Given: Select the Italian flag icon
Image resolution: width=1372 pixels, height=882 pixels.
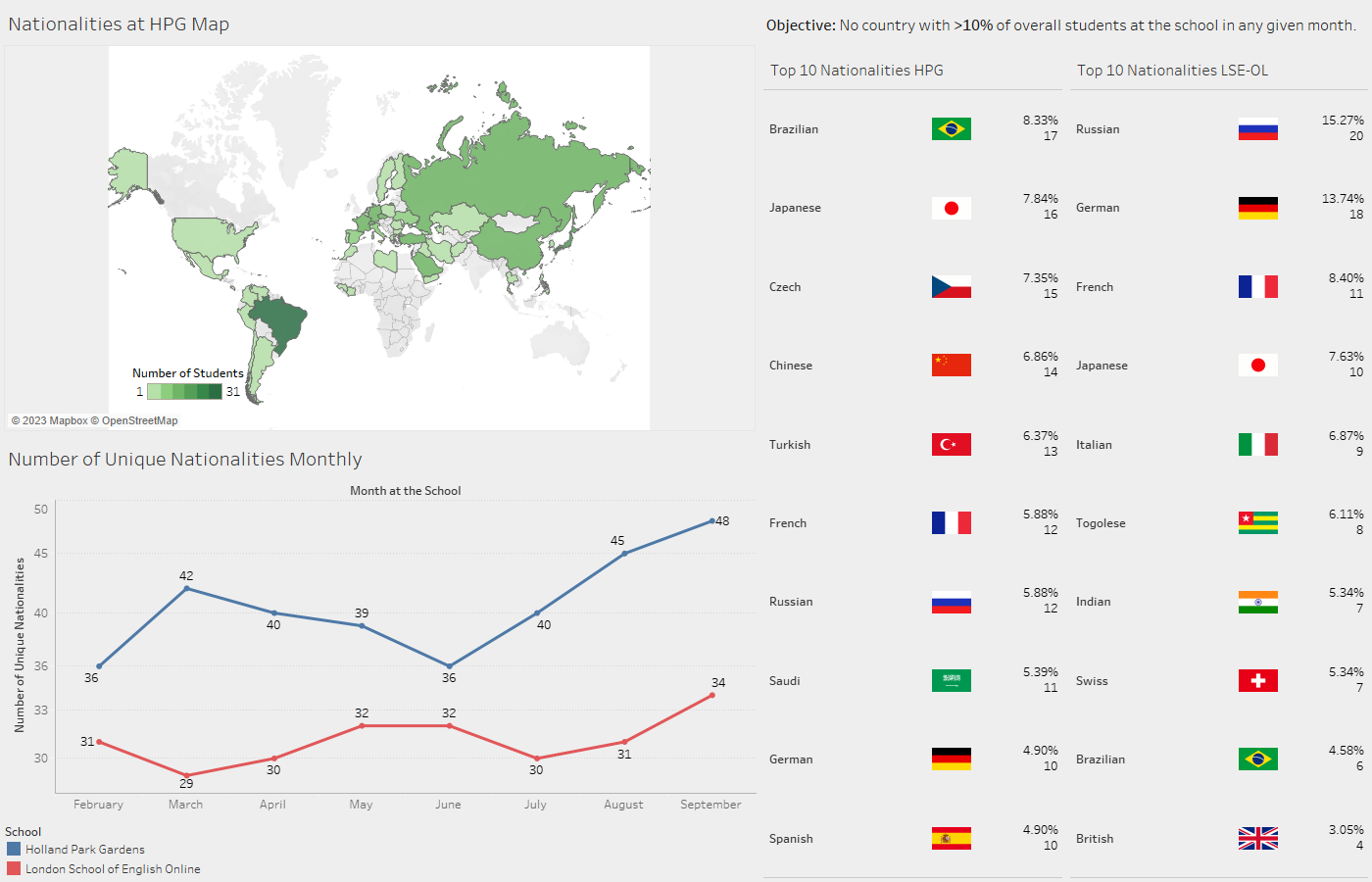Looking at the screenshot, I should (1257, 444).
